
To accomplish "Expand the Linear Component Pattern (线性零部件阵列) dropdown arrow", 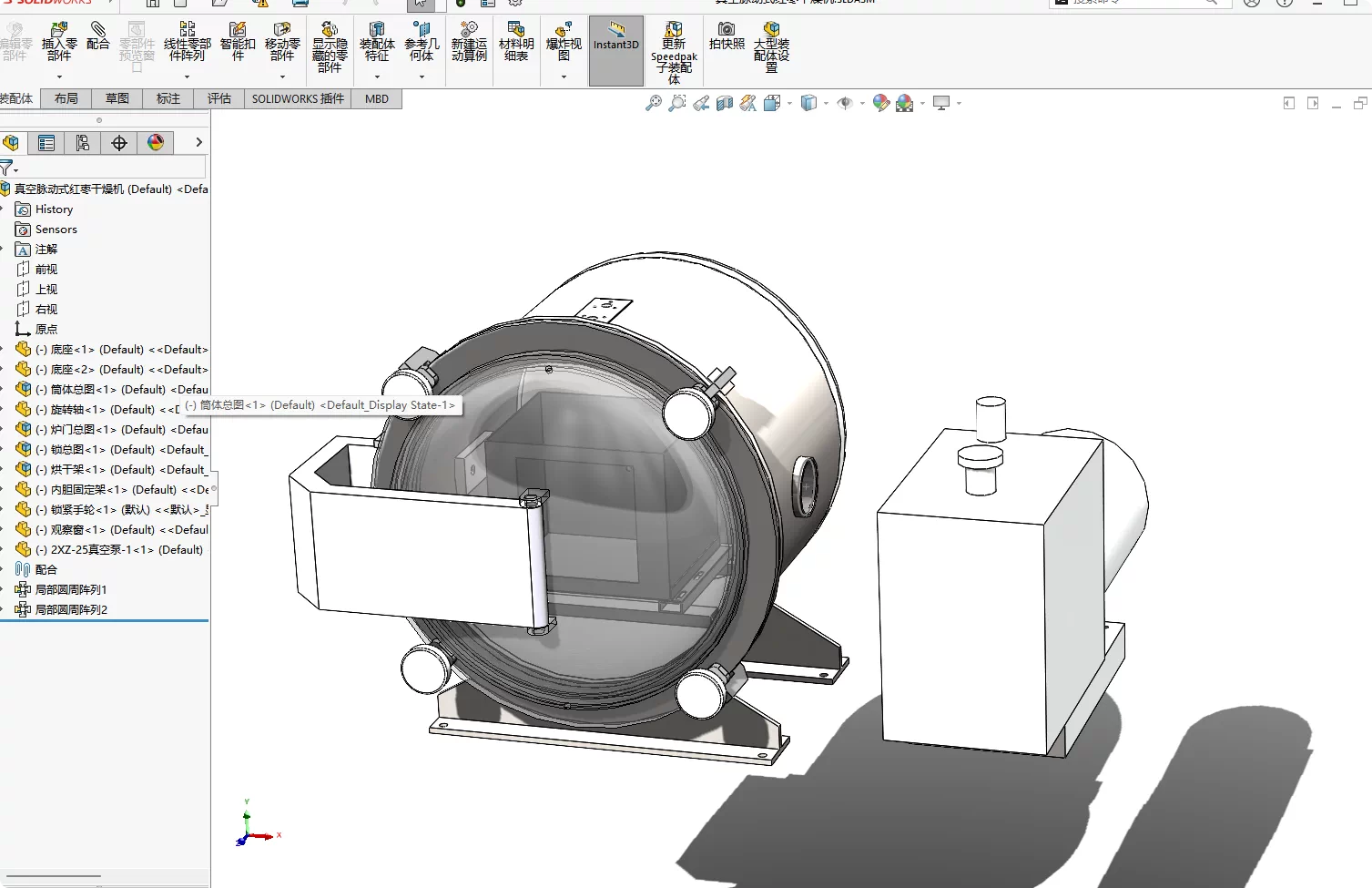I will click(187, 77).
